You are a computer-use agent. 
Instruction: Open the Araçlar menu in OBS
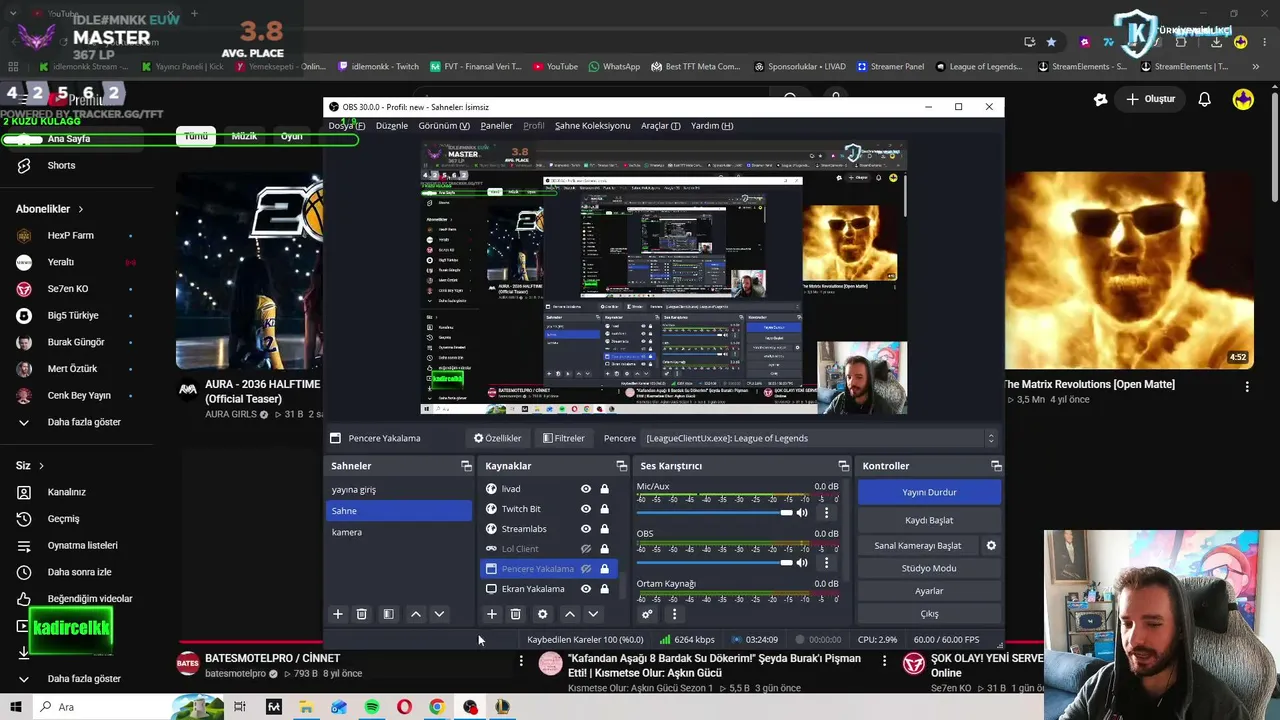click(x=661, y=126)
